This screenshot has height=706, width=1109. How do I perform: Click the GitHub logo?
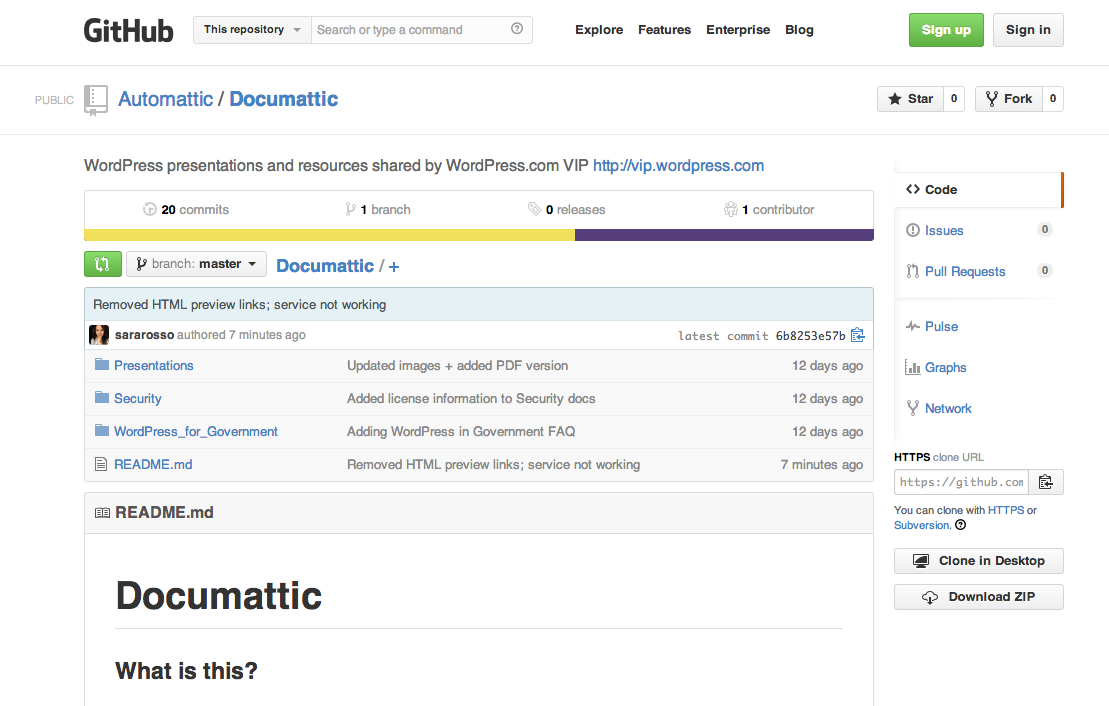[x=128, y=30]
